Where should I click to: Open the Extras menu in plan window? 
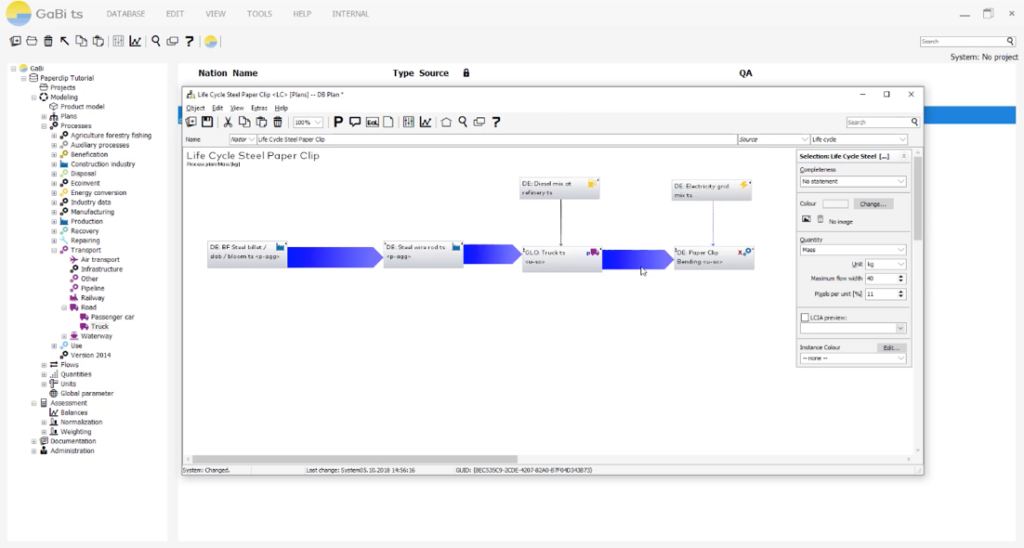[259, 108]
